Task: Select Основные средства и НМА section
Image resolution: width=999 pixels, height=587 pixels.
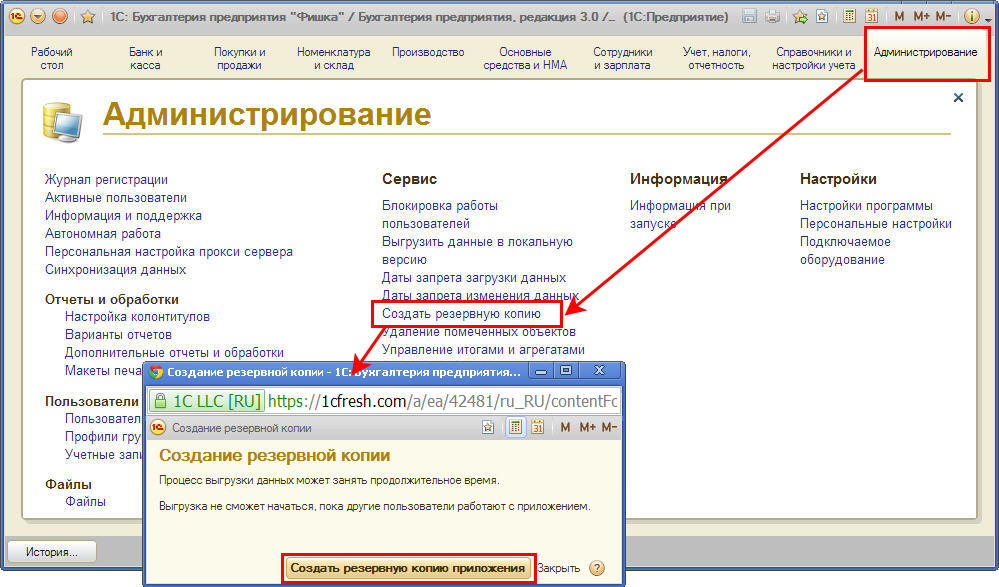Action: (x=525, y=58)
